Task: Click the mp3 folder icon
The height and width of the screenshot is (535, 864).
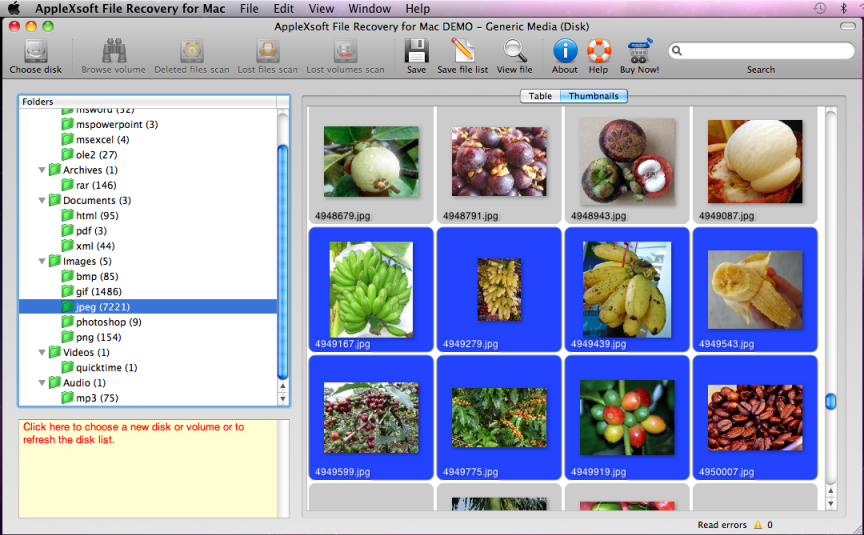Action: click(67, 397)
